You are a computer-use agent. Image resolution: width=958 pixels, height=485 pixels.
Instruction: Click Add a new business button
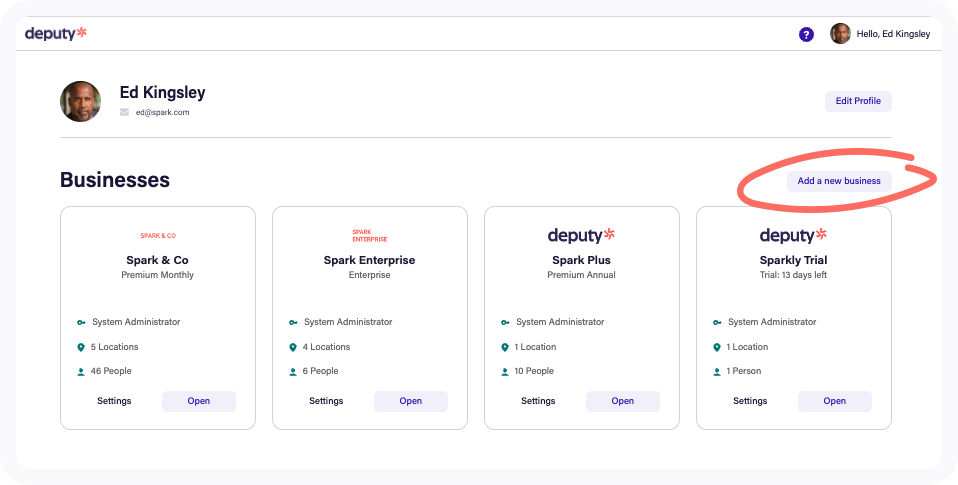(x=839, y=181)
